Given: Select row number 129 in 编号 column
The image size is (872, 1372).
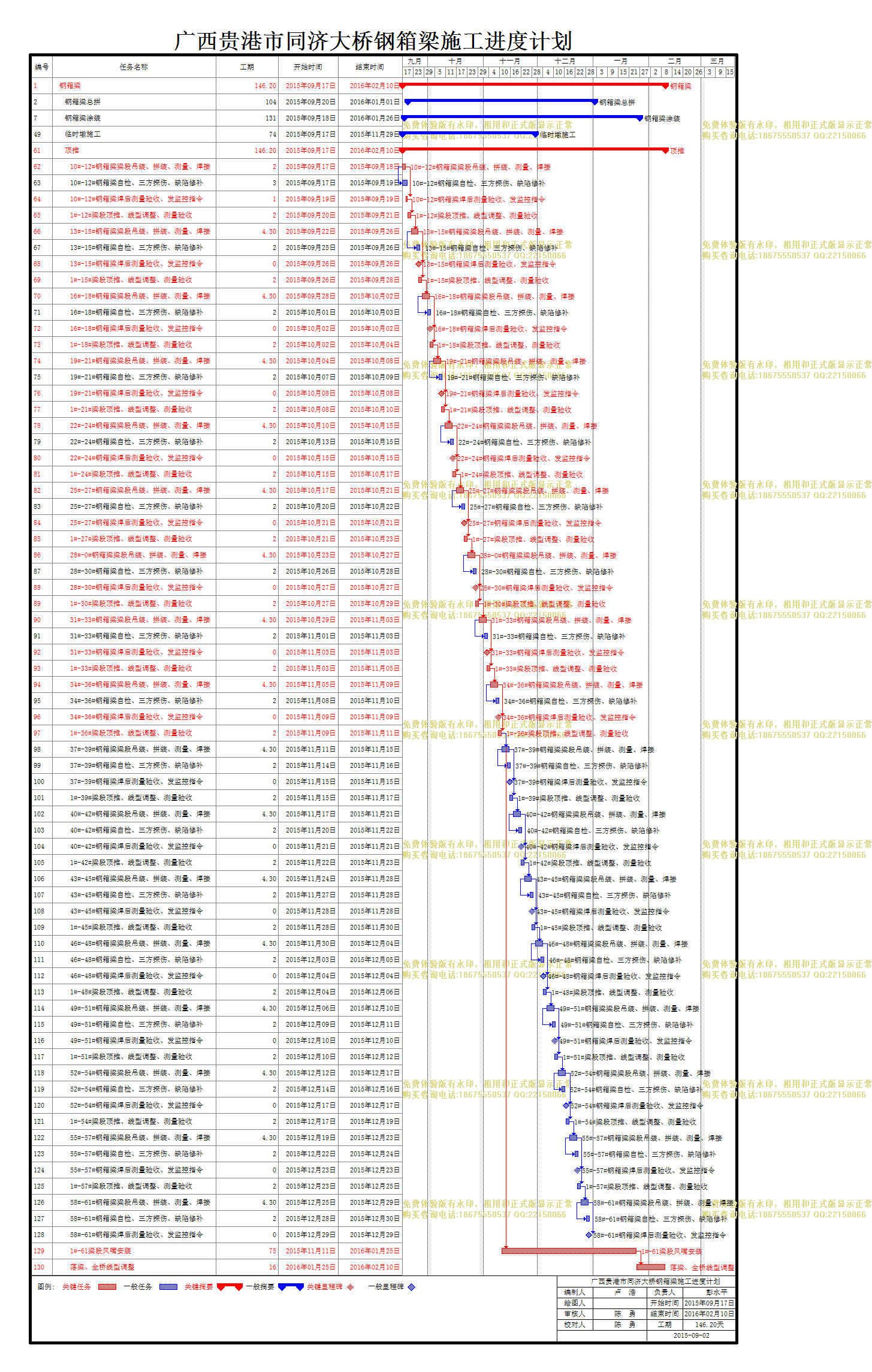Looking at the screenshot, I should pos(39,1251).
